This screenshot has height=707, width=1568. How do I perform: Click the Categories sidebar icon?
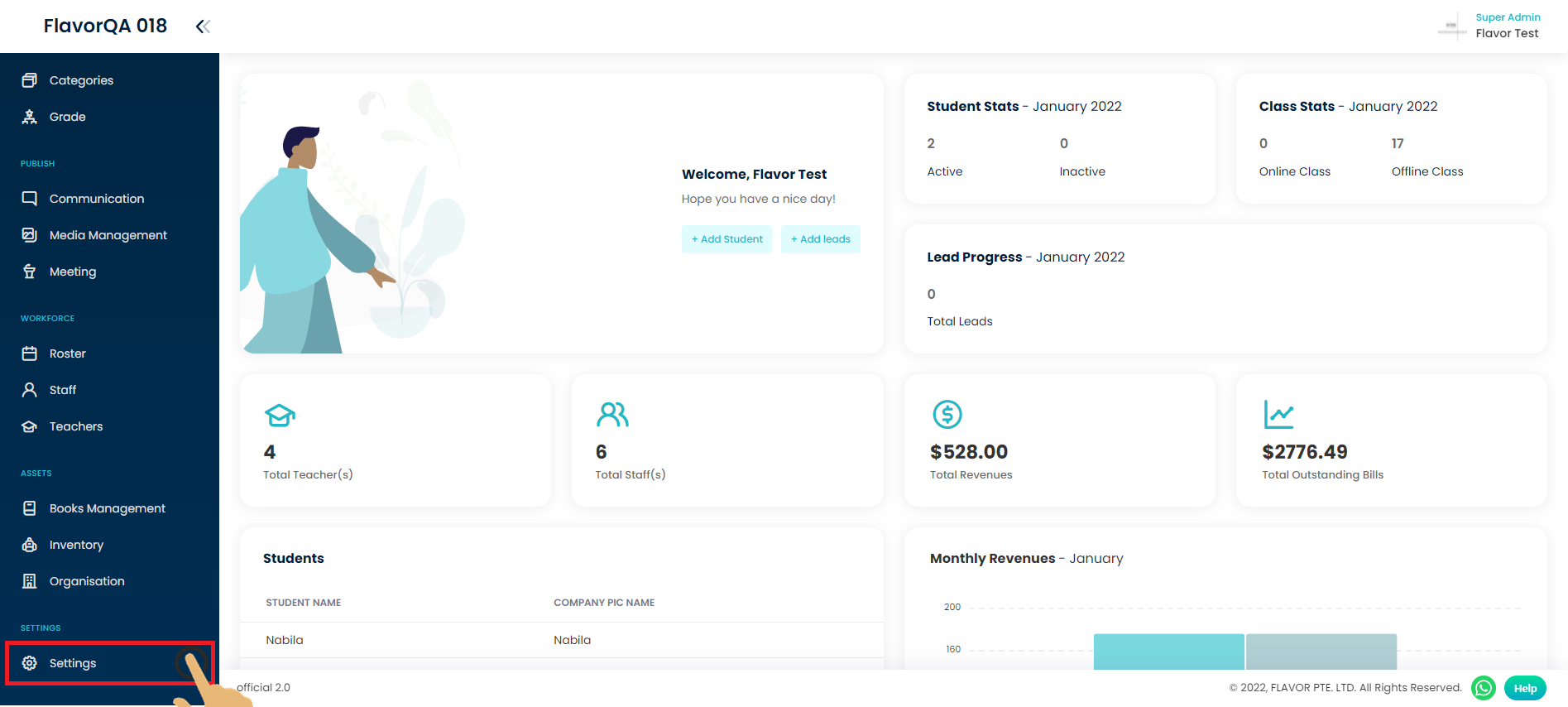point(30,80)
